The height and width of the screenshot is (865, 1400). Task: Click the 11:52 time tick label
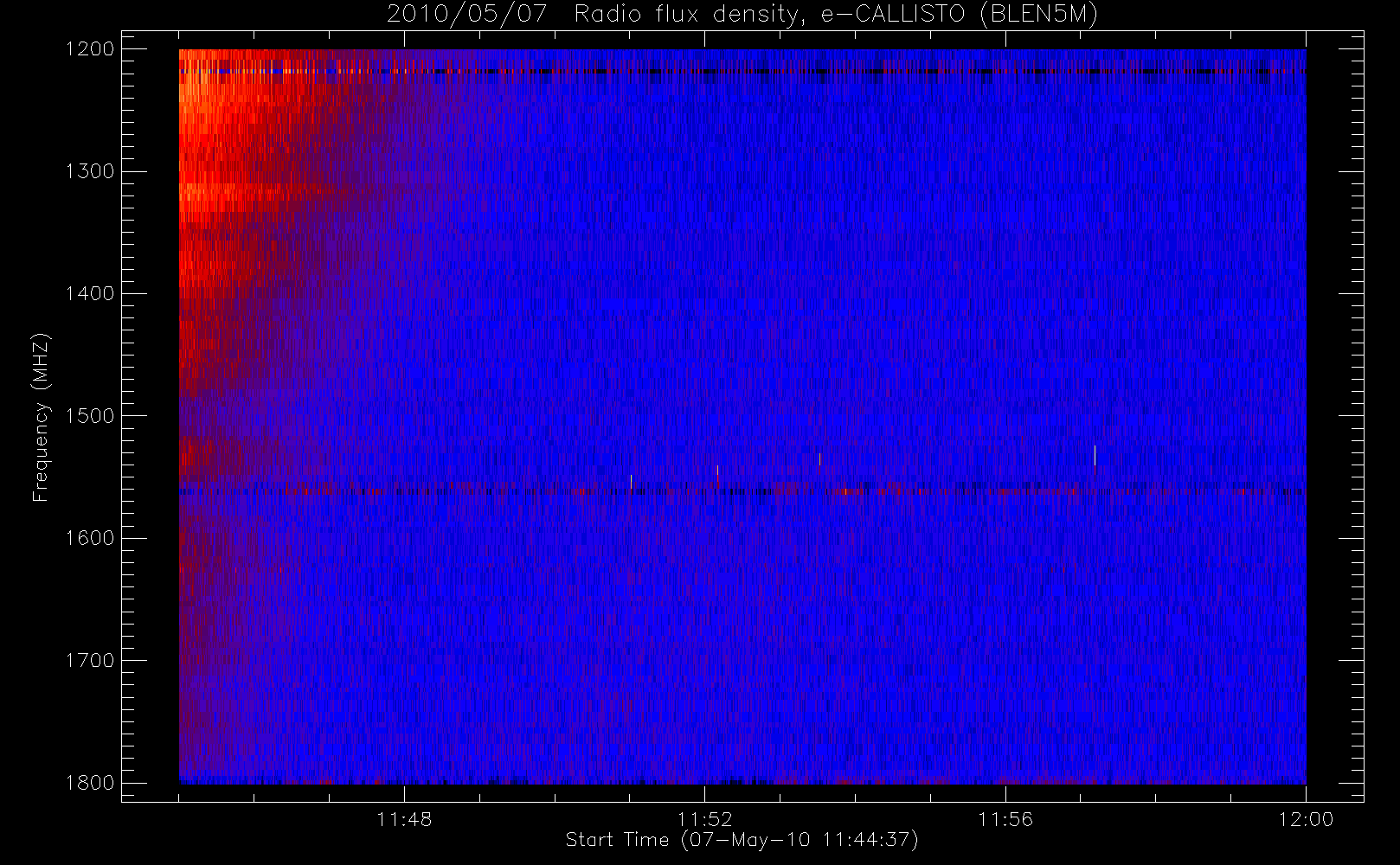[x=704, y=819]
